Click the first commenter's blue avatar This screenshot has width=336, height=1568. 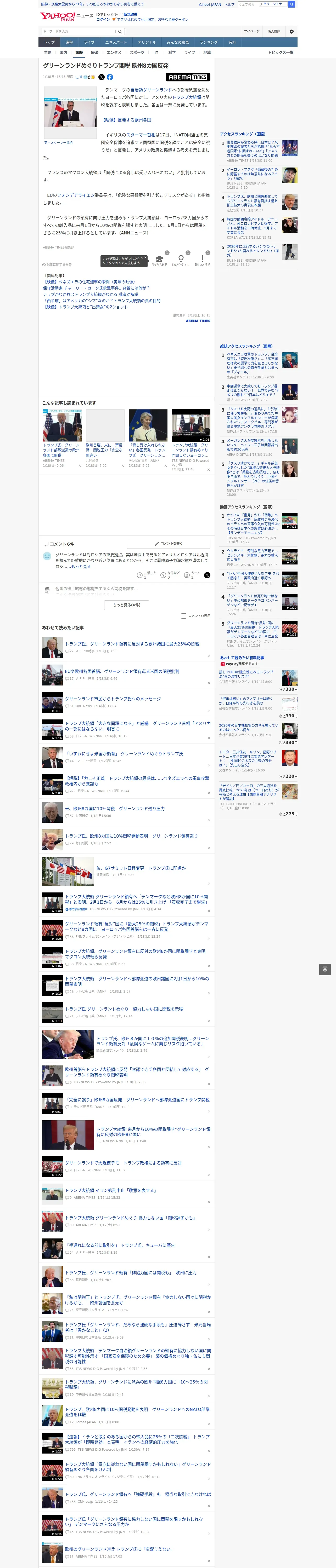pyautogui.click(x=47, y=556)
